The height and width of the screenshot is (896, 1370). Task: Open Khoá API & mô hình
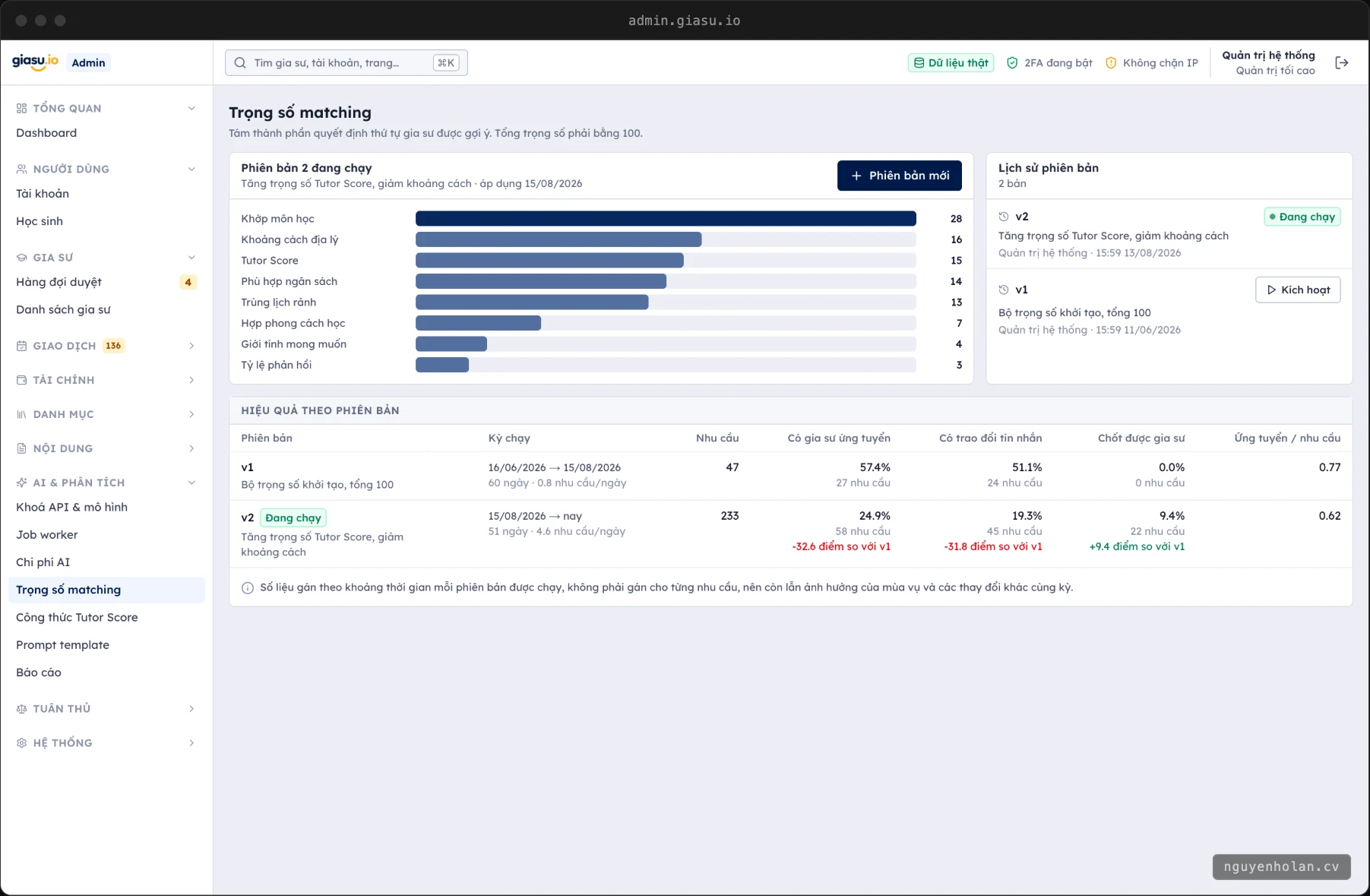click(106, 507)
